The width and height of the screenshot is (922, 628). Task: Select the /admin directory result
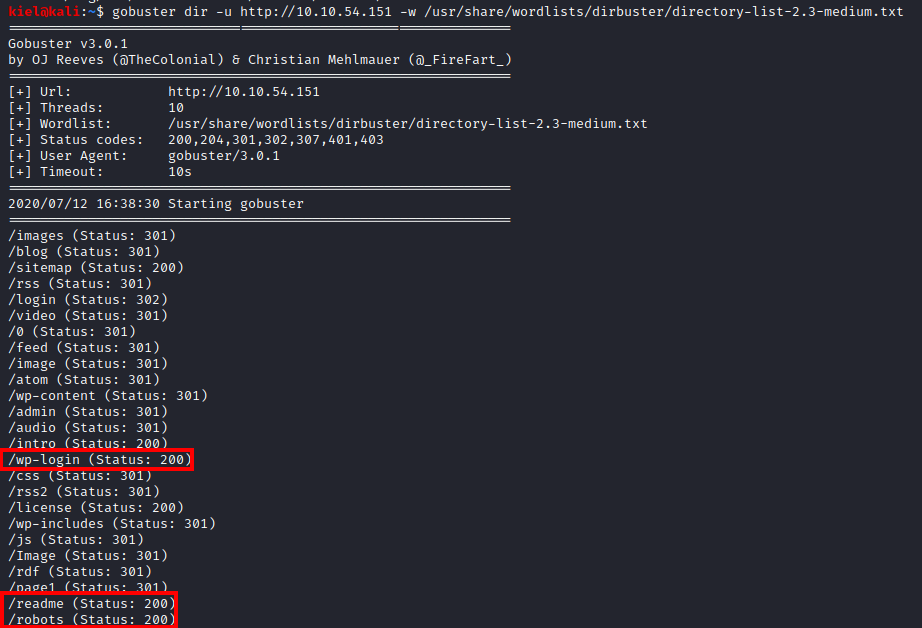pos(88,412)
